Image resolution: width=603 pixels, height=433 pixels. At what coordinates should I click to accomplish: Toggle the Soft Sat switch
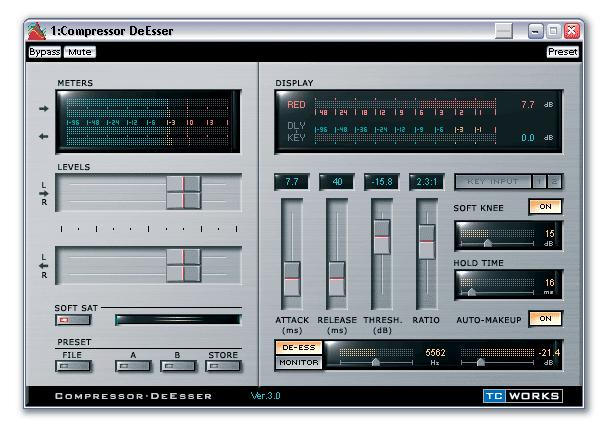(x=73, y=320)
